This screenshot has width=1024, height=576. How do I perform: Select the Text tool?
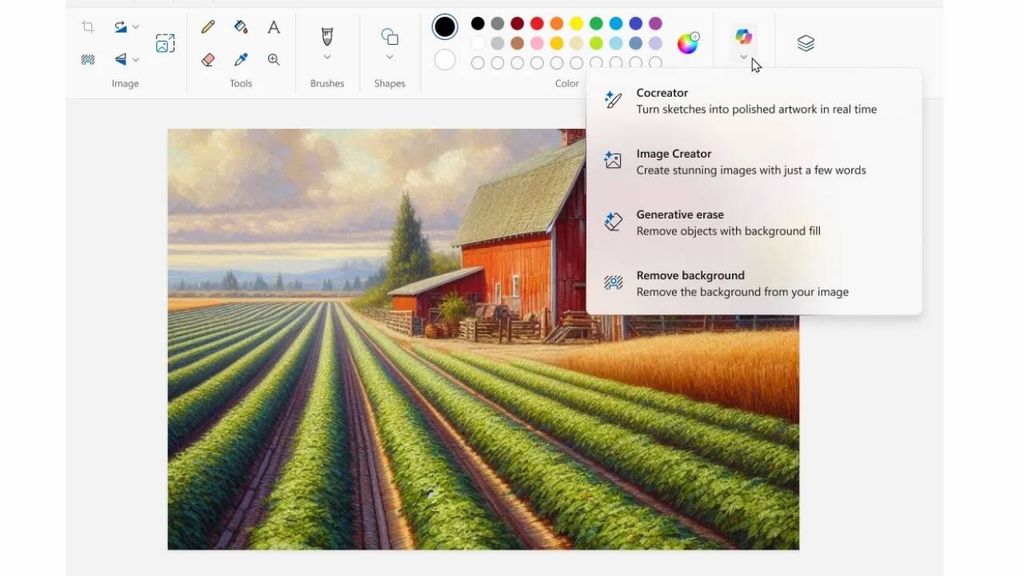[x=273, y=27]
